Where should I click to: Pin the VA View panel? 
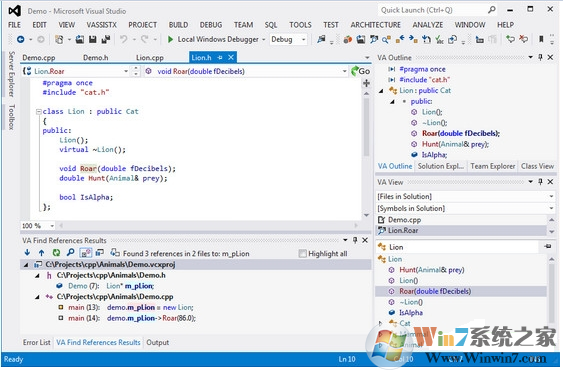click(540, 182)
